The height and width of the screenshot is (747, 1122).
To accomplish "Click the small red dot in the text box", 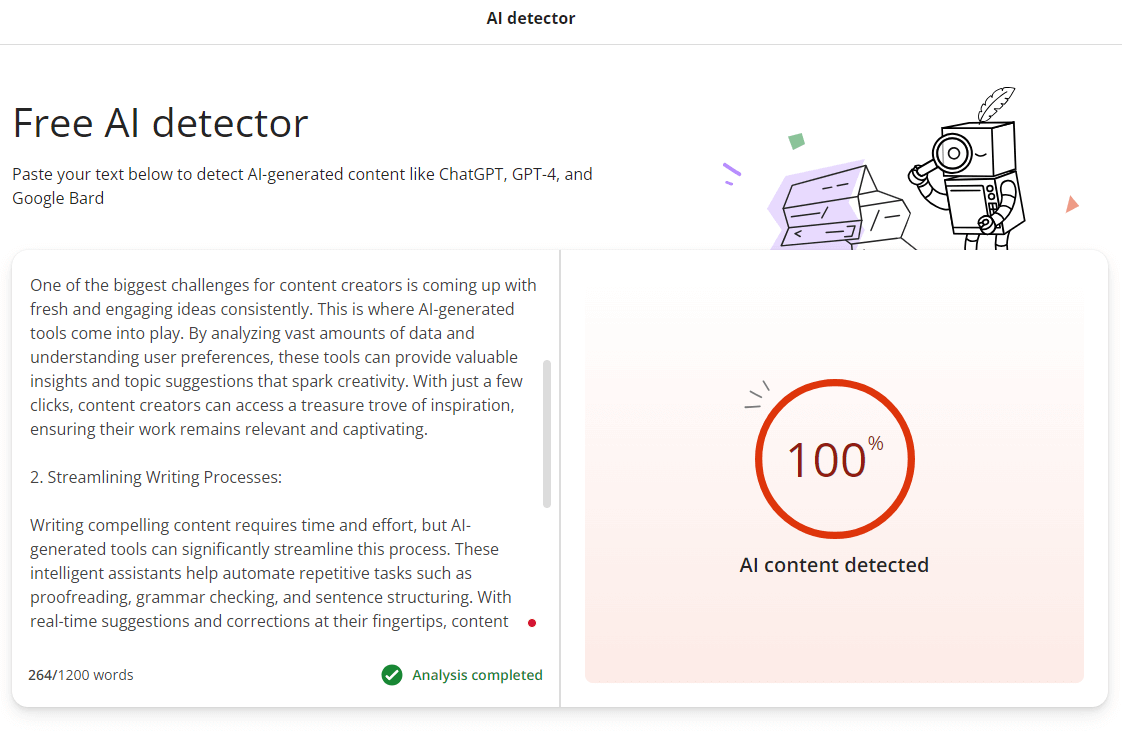I will click(x=532, y=623).
